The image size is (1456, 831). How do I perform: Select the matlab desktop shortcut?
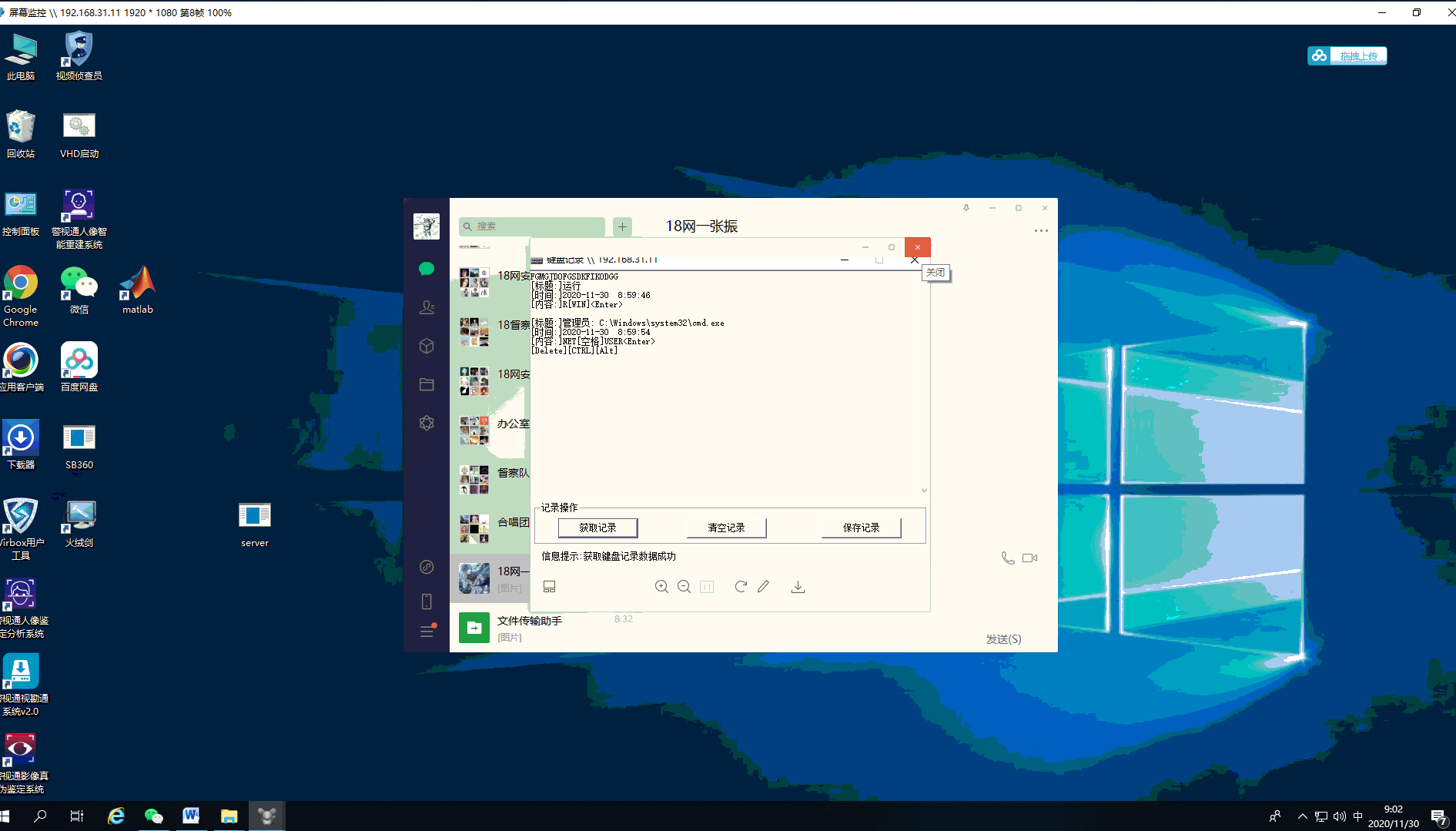(138, 290)
